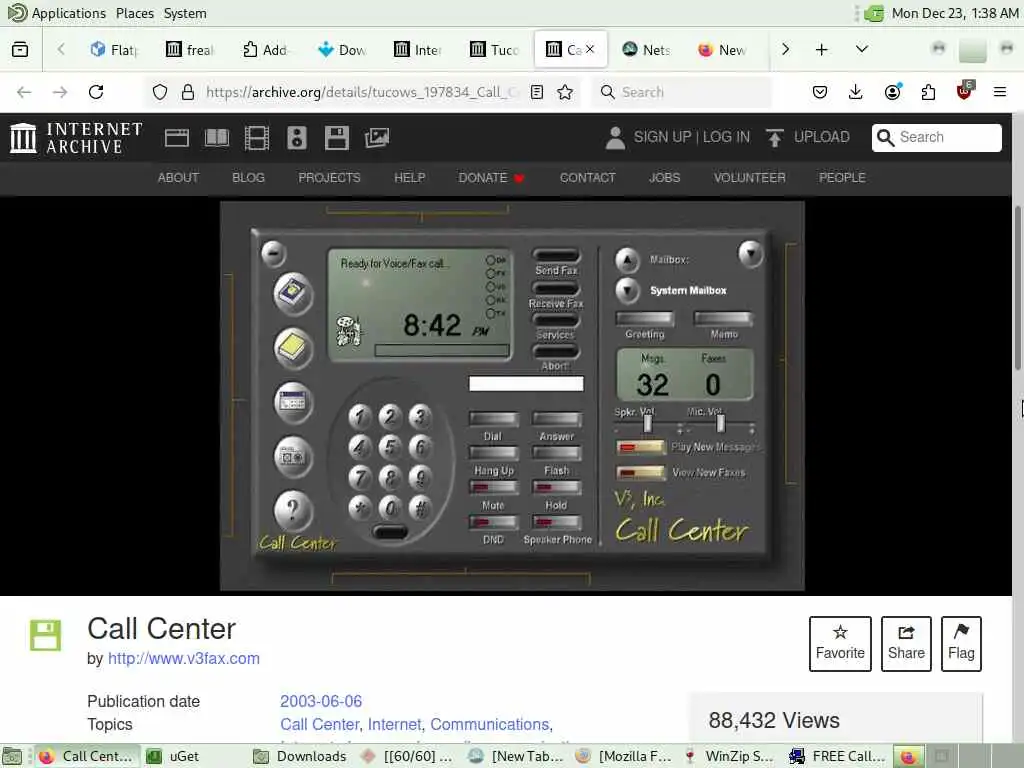1024x768 pixels.
Task: Switch to the New tab with Firefox icon
Action: pos(722,50)
